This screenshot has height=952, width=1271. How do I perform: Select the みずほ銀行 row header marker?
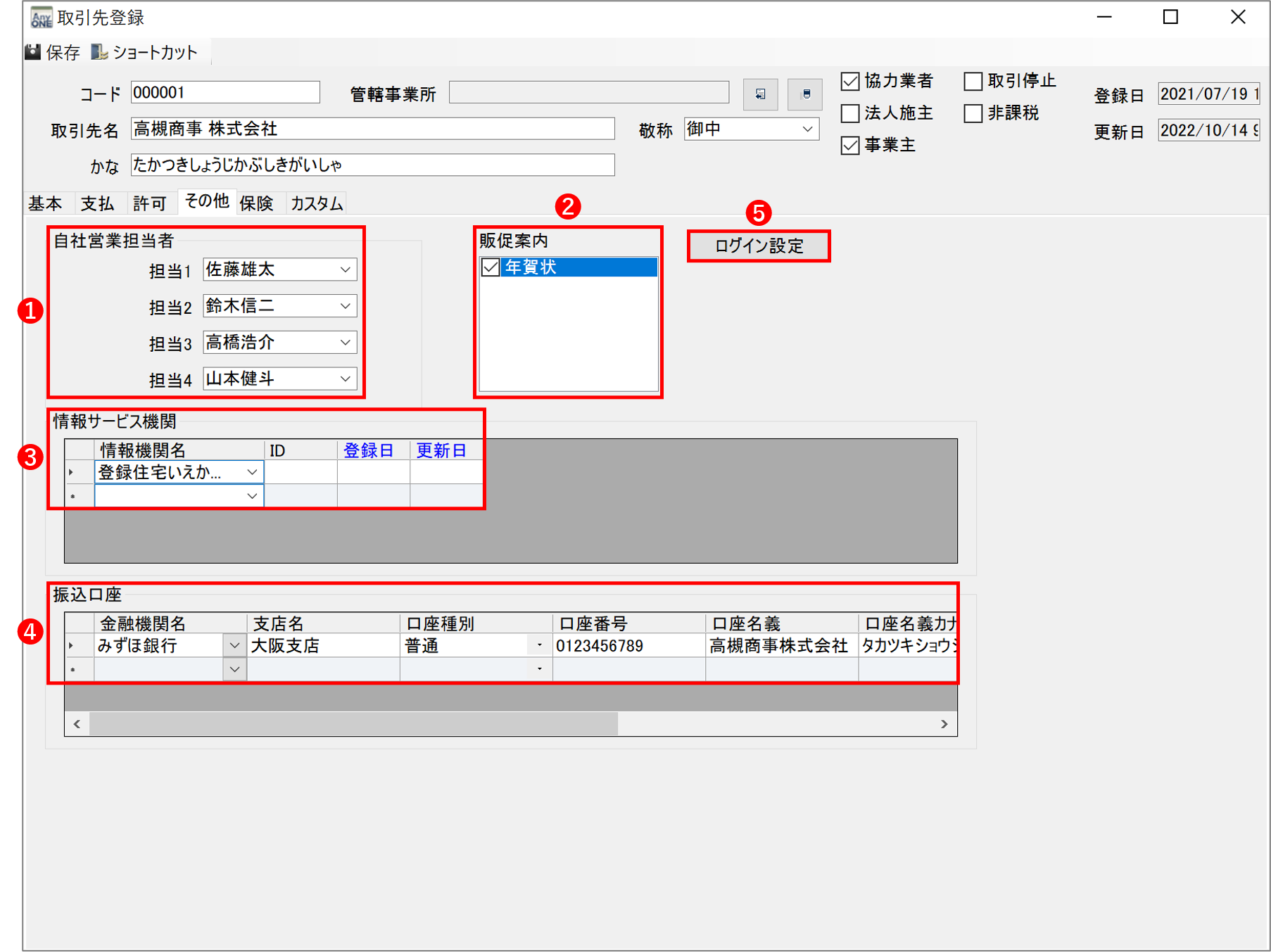[72, 646]
